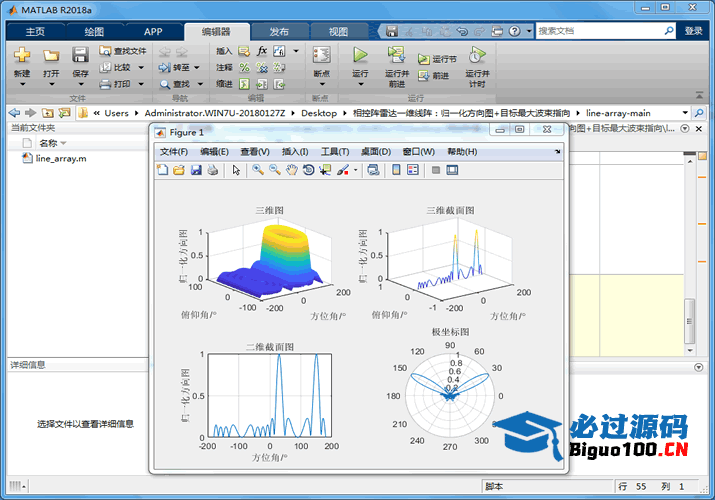
Task: Click Save Figure icon in Figure 1 toolbar
Action: 196,170
